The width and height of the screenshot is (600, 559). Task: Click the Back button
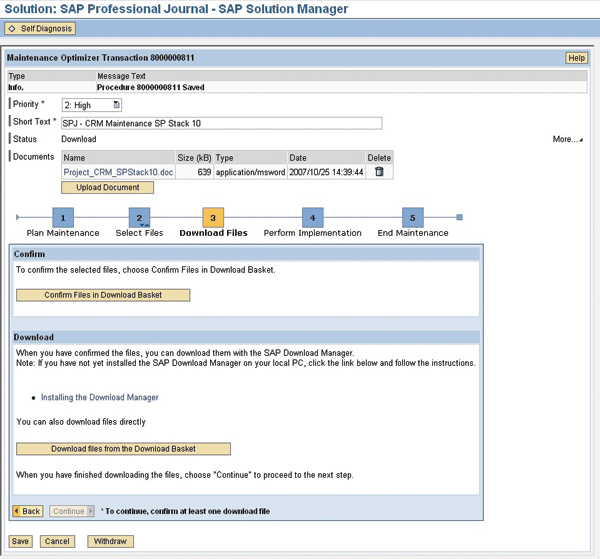tap(28, 511)
